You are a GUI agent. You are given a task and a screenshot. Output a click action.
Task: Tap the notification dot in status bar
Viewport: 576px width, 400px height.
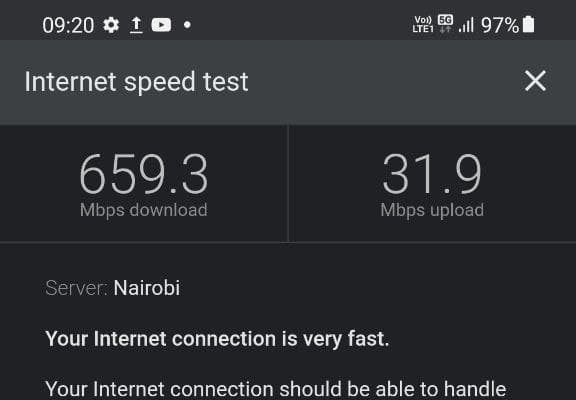[187, 25]
